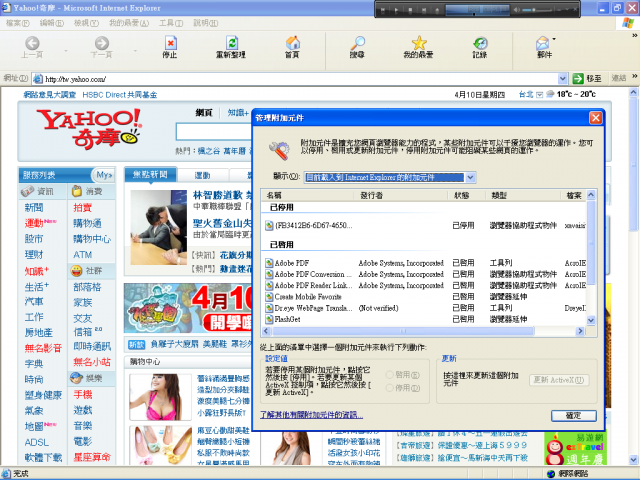Open the Favorites star toolbar icon
Viewport: 640px width, 480px height.
tap(419, 42)
